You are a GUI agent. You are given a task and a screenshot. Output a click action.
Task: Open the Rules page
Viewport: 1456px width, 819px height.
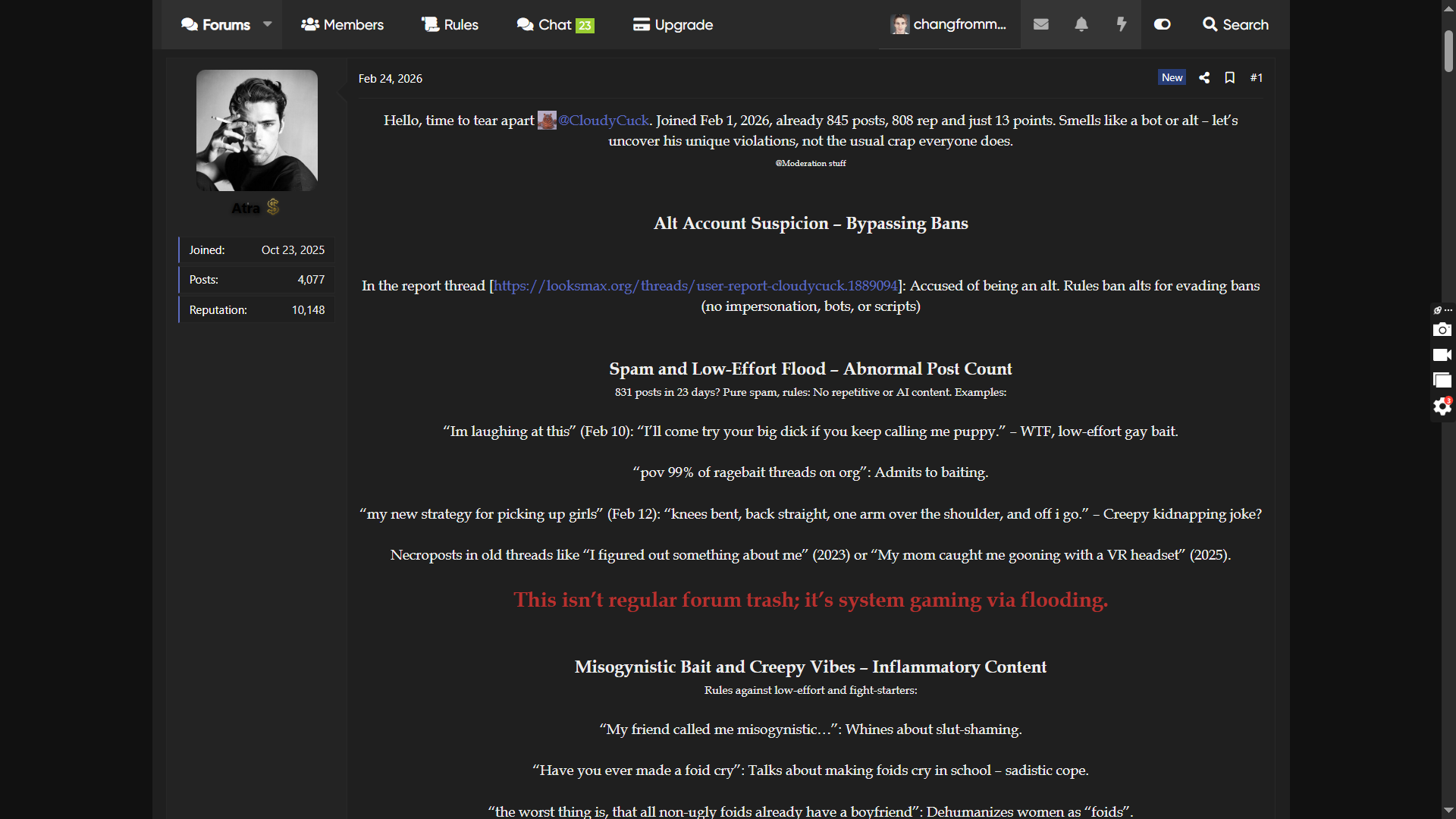(450, 24)
